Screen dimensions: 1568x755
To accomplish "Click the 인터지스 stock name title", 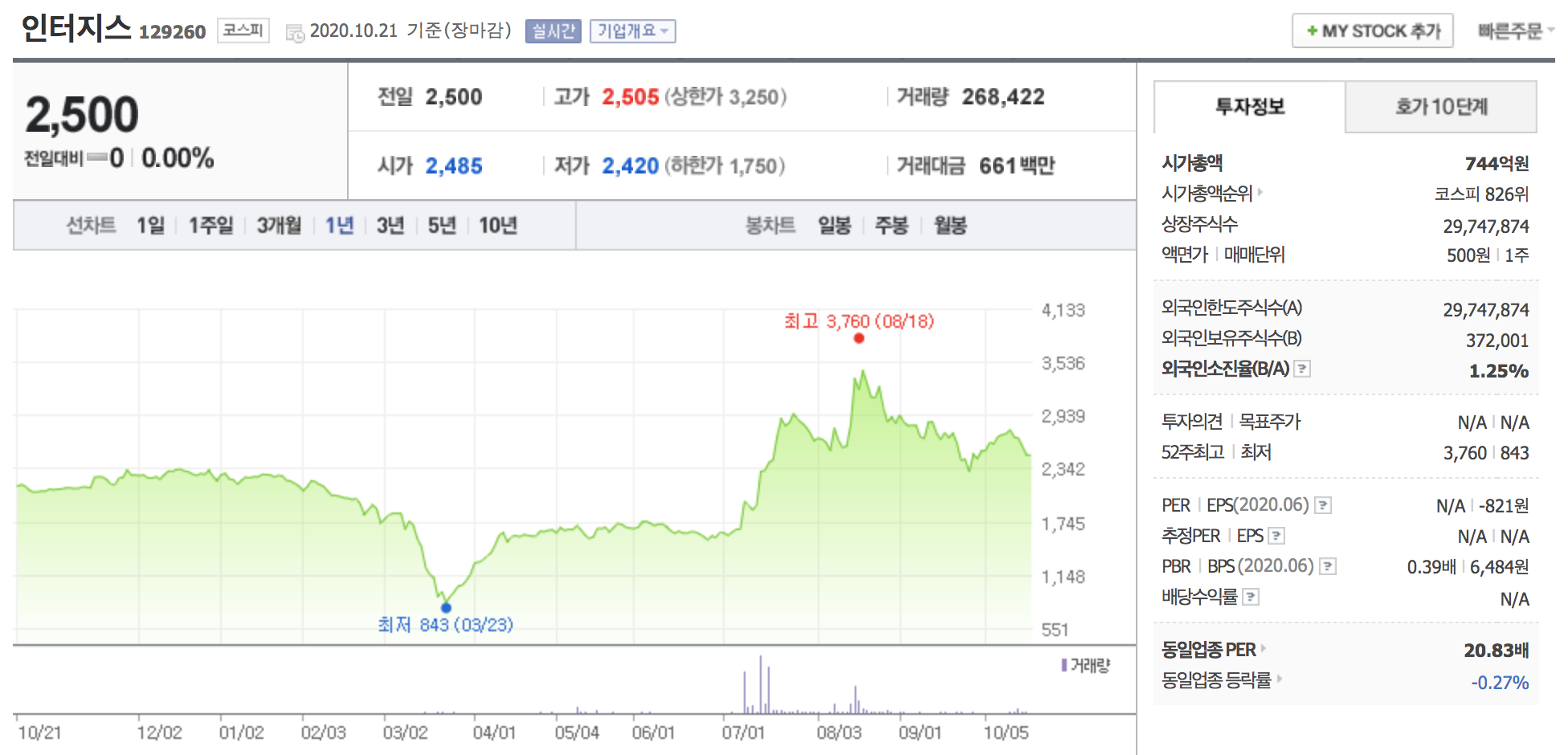I will pyautogui.click(x=76, y=28).
